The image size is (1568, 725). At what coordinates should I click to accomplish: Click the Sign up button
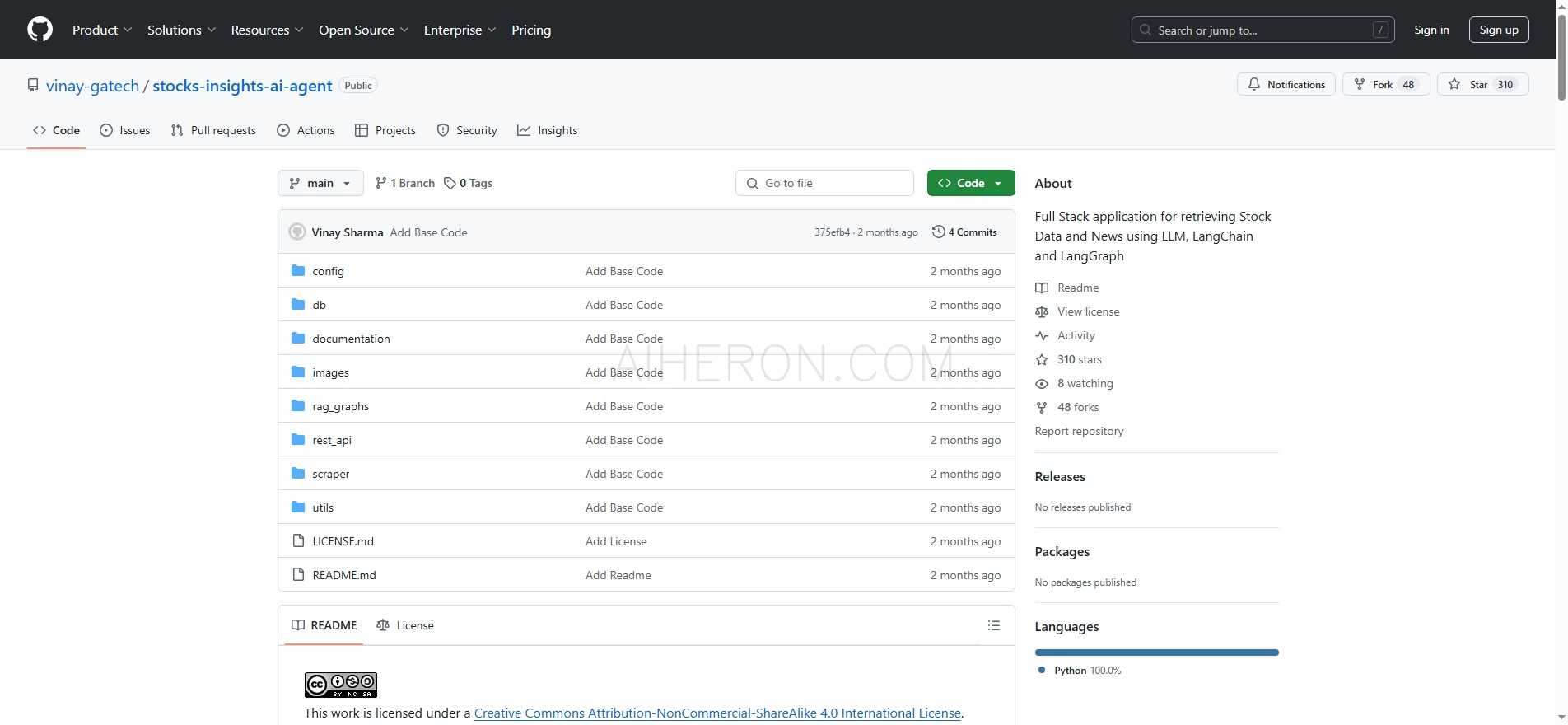click(x=1499, y=30)
